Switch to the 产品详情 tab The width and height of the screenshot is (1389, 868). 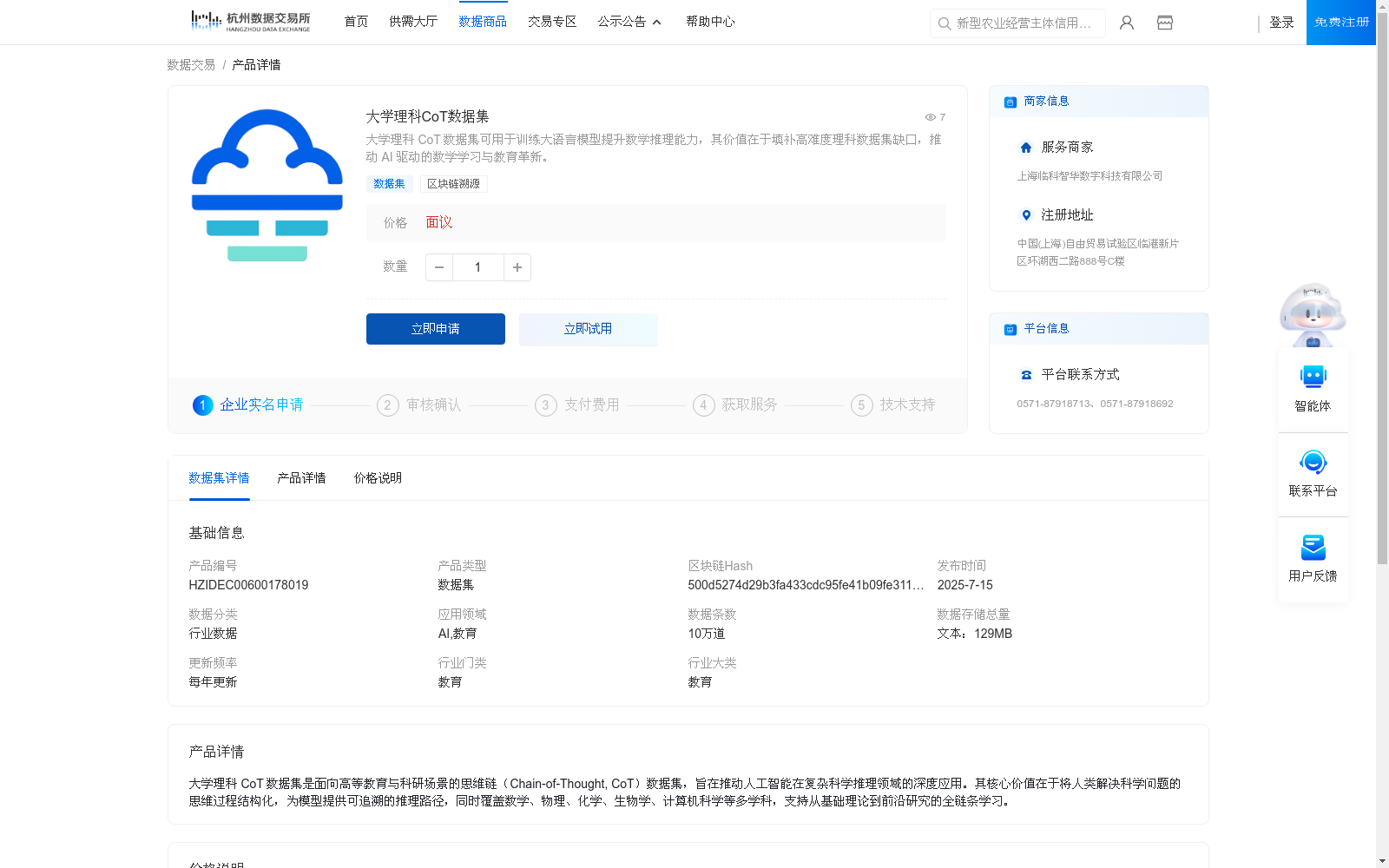click(301, 478)
